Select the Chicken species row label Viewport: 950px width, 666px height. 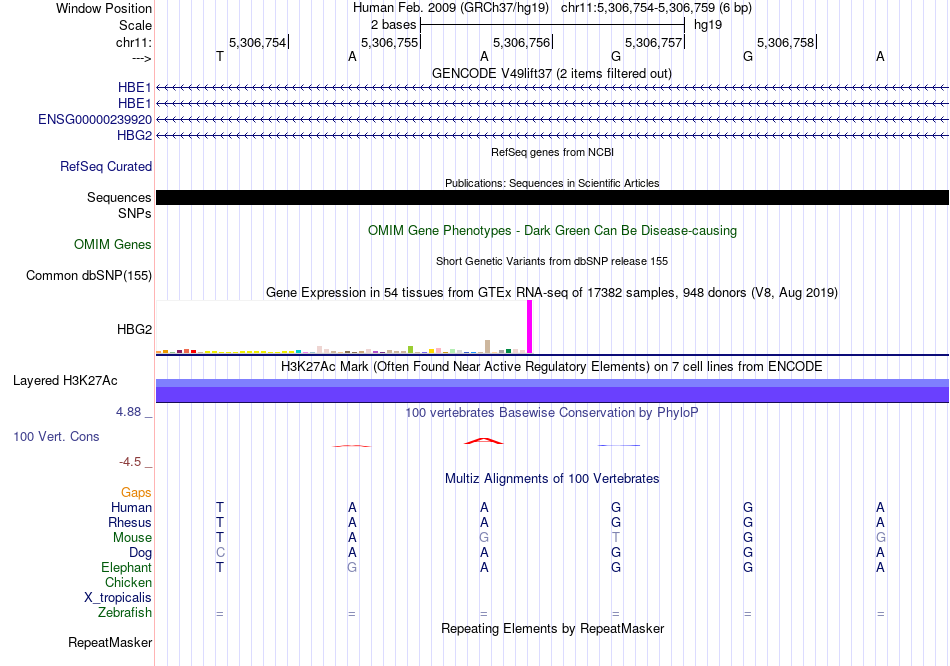coord(128,582)
